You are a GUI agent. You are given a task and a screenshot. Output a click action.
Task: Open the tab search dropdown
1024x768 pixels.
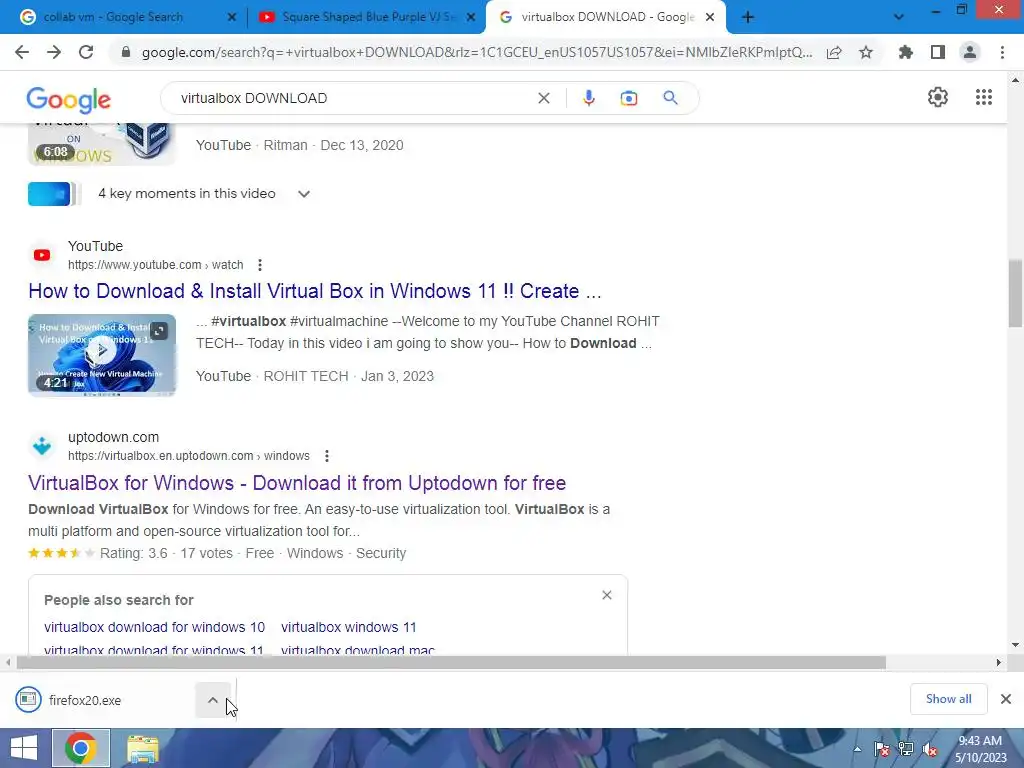point(899,17)
